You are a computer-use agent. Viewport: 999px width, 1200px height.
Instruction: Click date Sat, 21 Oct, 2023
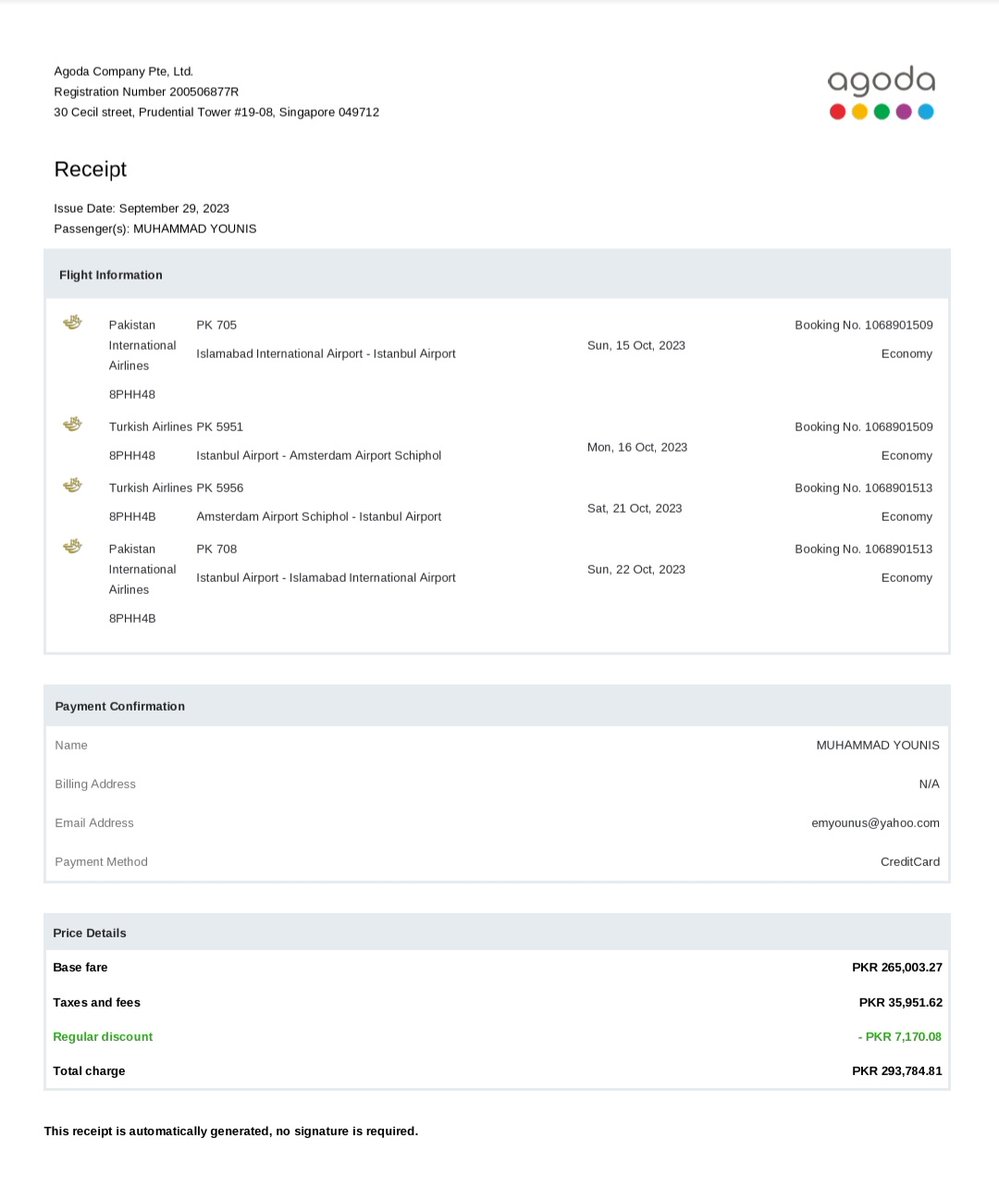tap(634, 508)
